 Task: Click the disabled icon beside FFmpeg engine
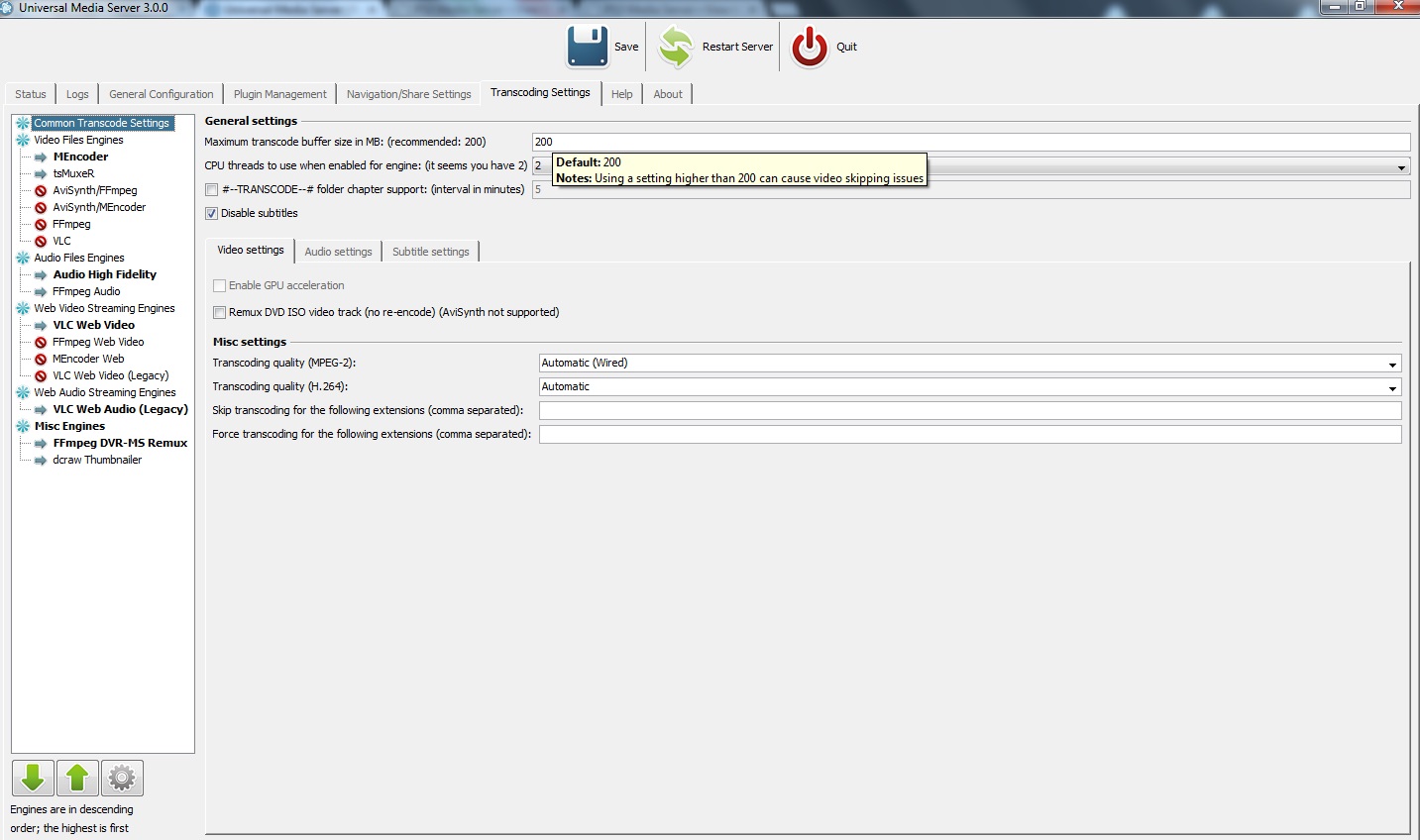tap(41, 225)
